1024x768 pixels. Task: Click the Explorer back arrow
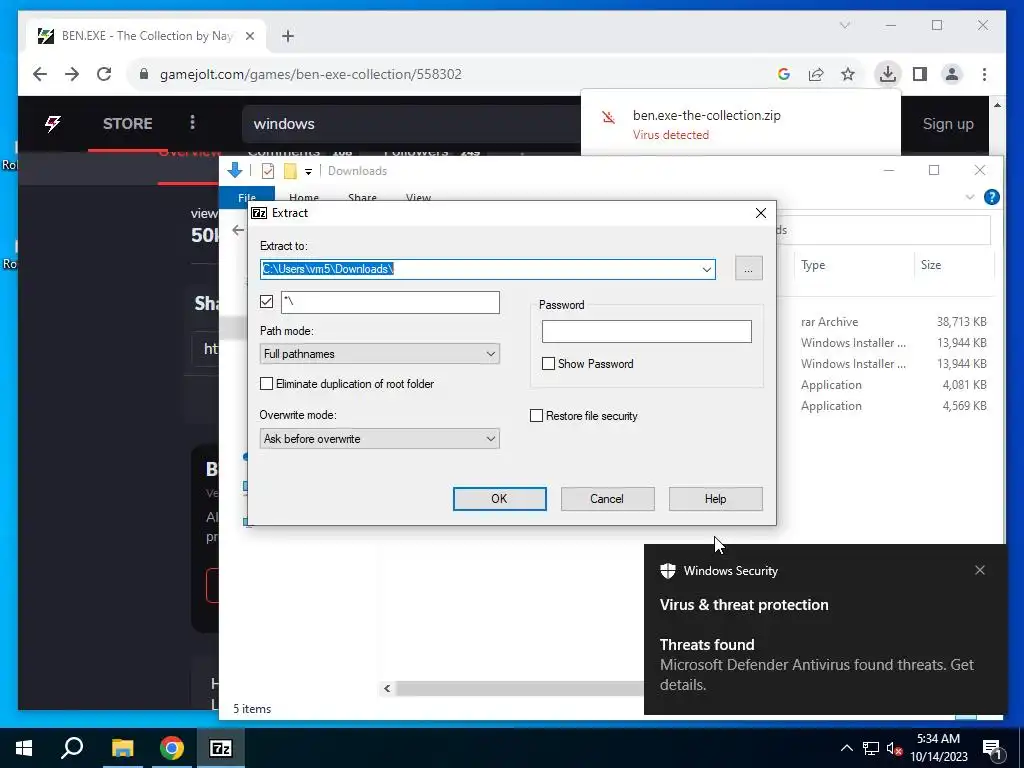coord(238,230)
